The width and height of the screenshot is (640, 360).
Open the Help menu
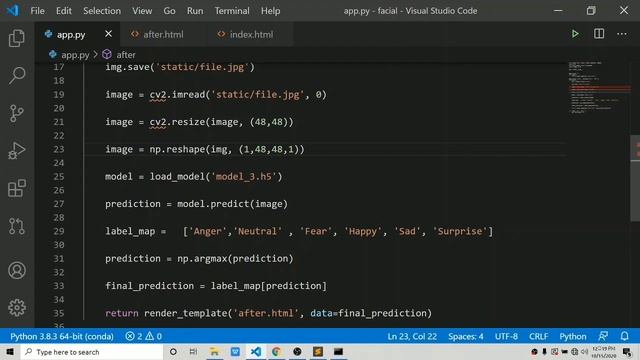tap(271, 11)
